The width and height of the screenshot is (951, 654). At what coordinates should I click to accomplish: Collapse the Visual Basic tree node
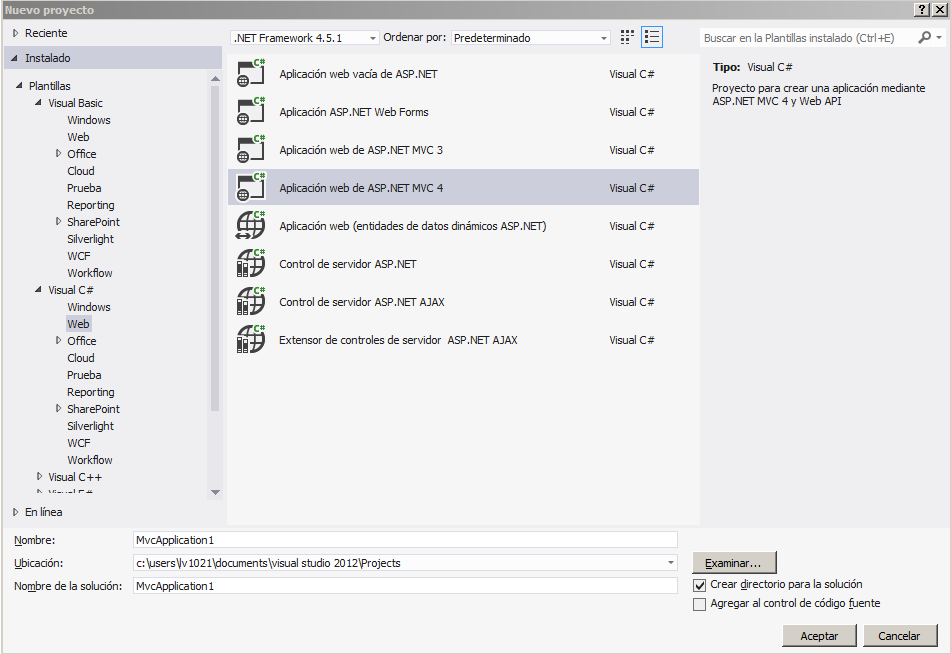pyautogui.click(x=38, y=103)
